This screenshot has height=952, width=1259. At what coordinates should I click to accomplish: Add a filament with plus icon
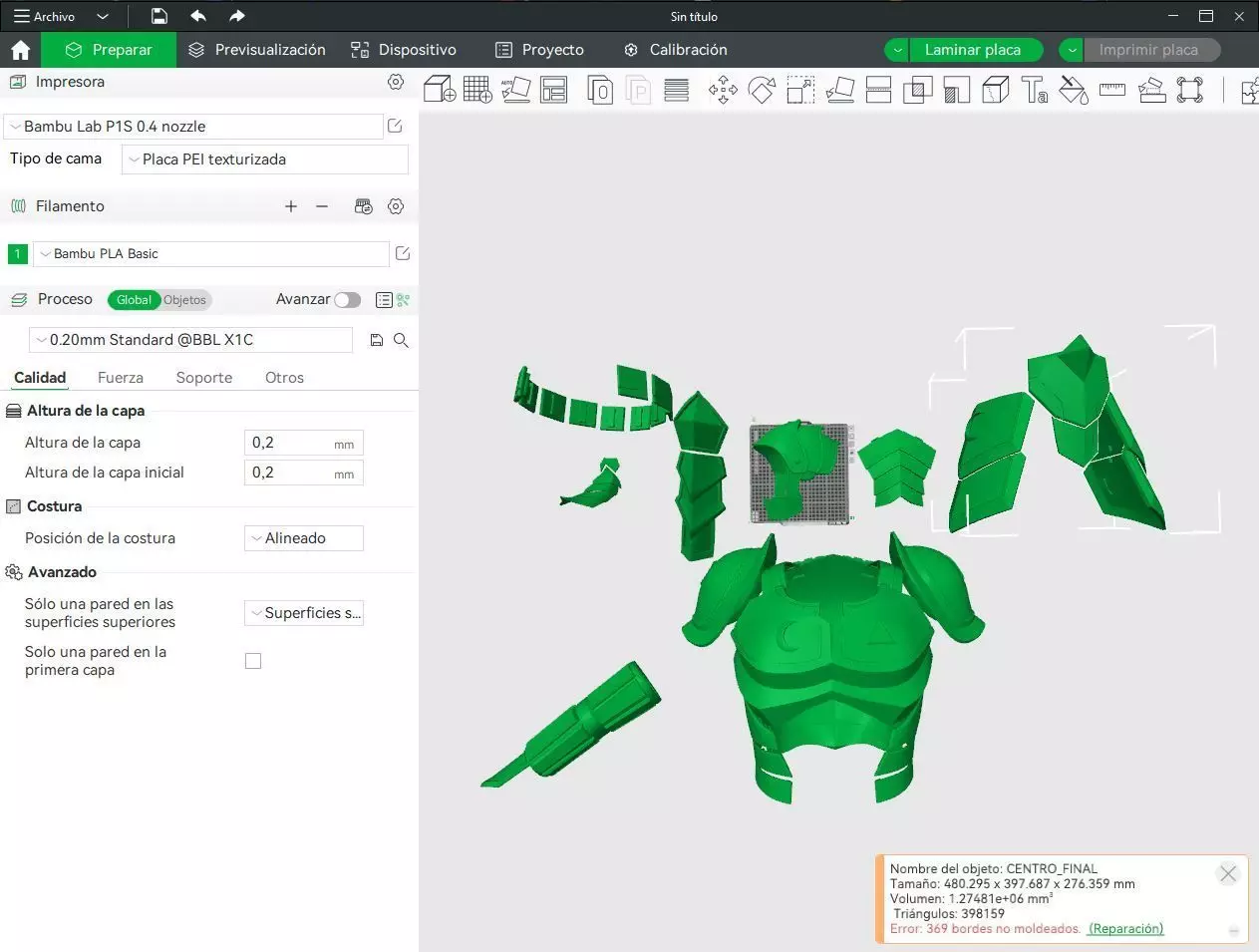(x=291, y=206)
